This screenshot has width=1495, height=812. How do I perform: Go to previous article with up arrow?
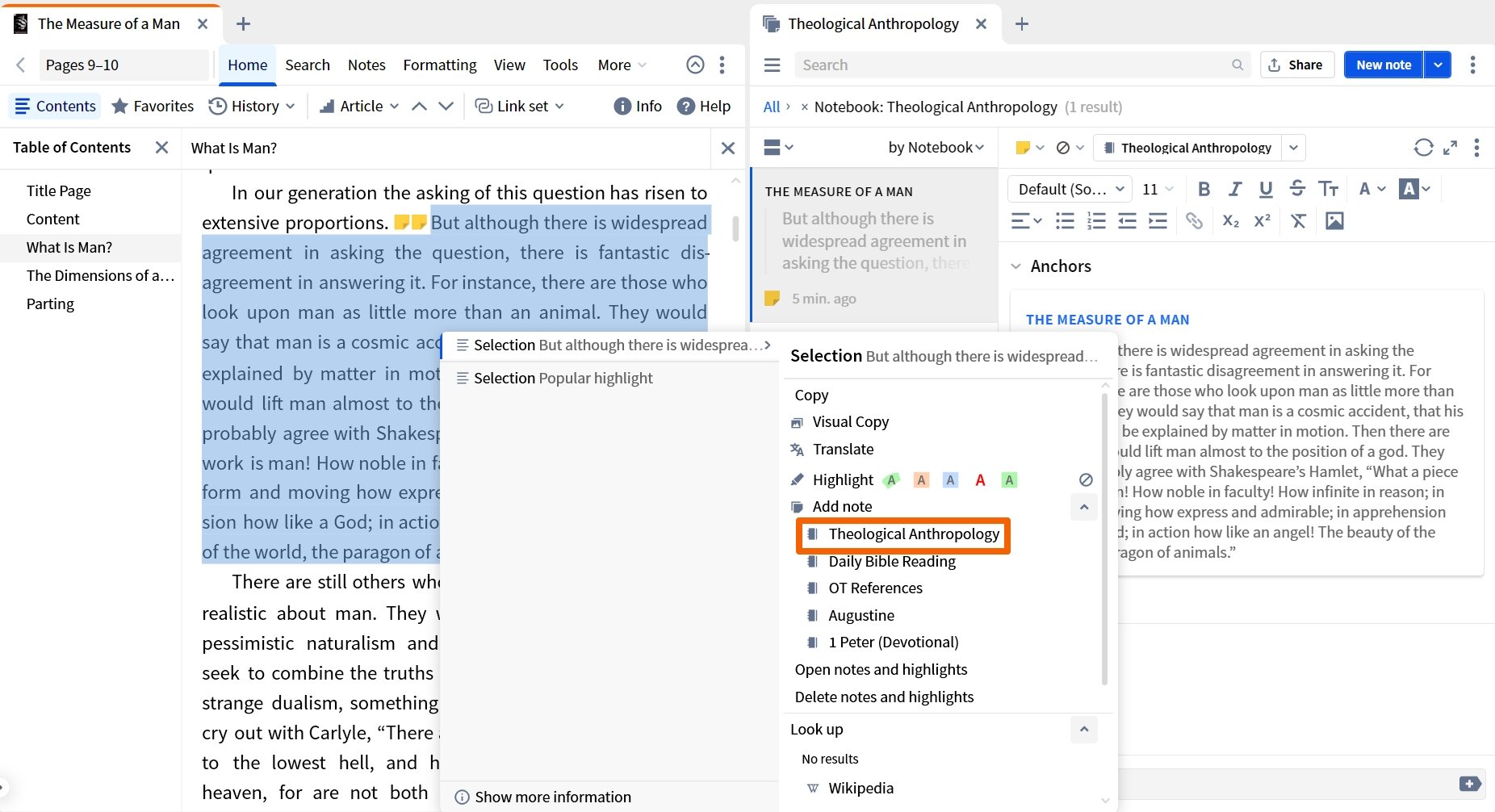coord(419,107)
